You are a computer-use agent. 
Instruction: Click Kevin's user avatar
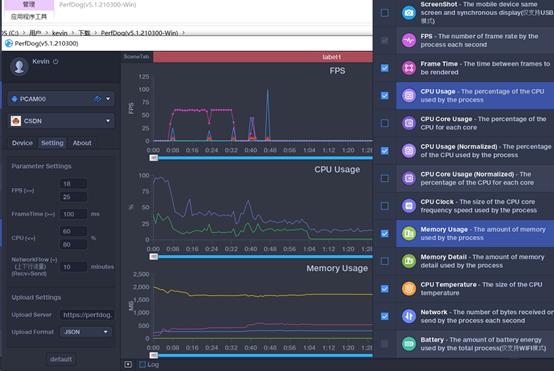(19, 66)
